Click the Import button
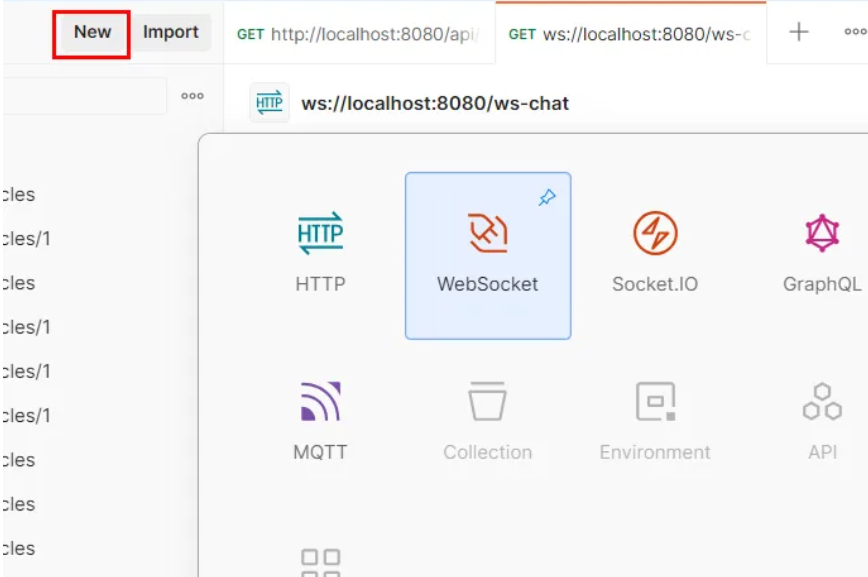 [170, 33]
